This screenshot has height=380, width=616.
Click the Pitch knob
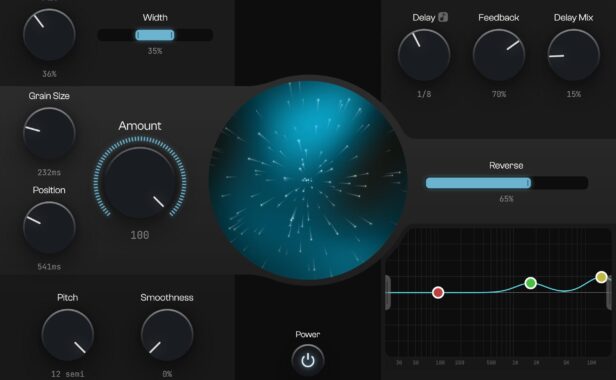(68, 335)
